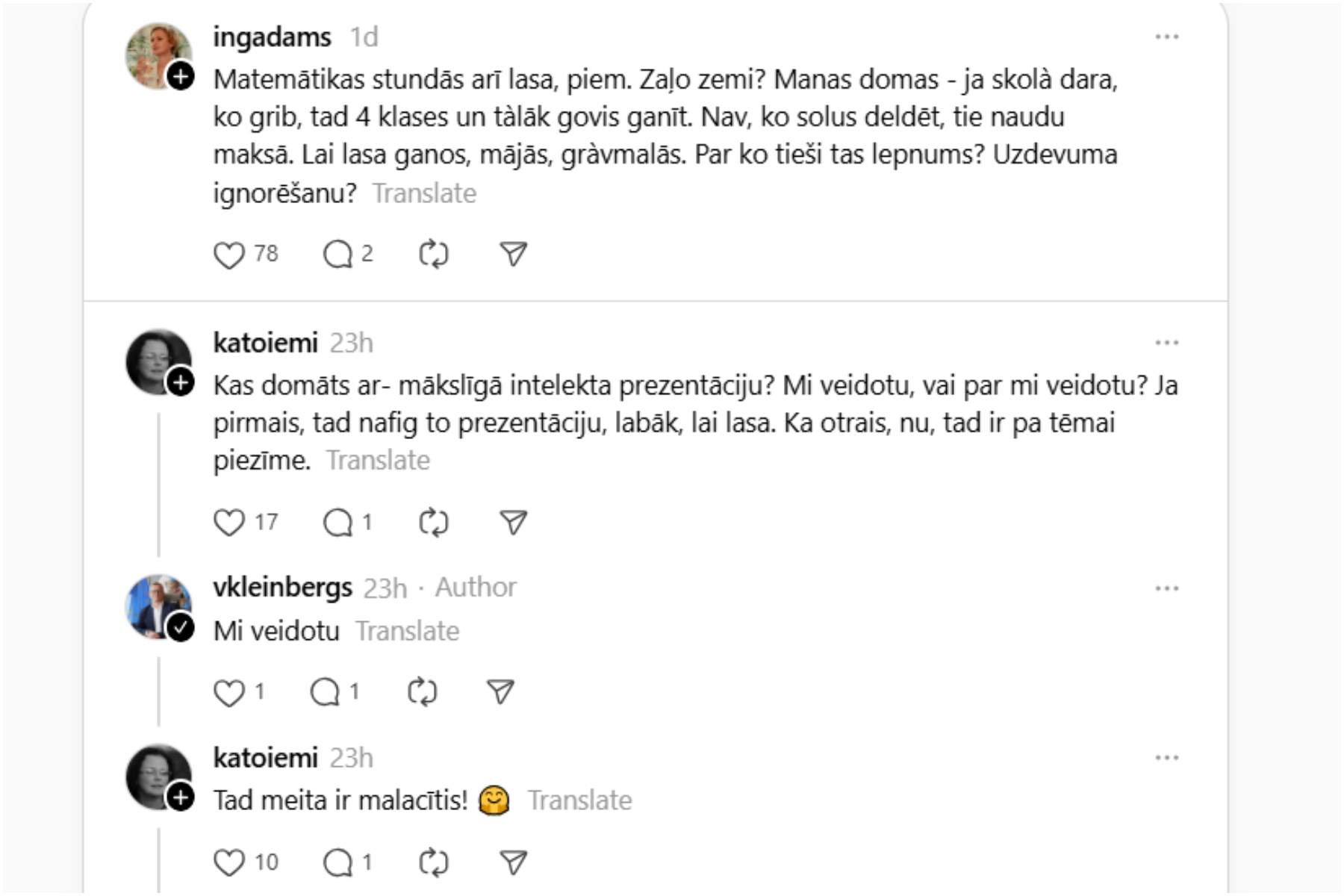
Task: Open vkleinbergs profile via username
Action: 282,588
